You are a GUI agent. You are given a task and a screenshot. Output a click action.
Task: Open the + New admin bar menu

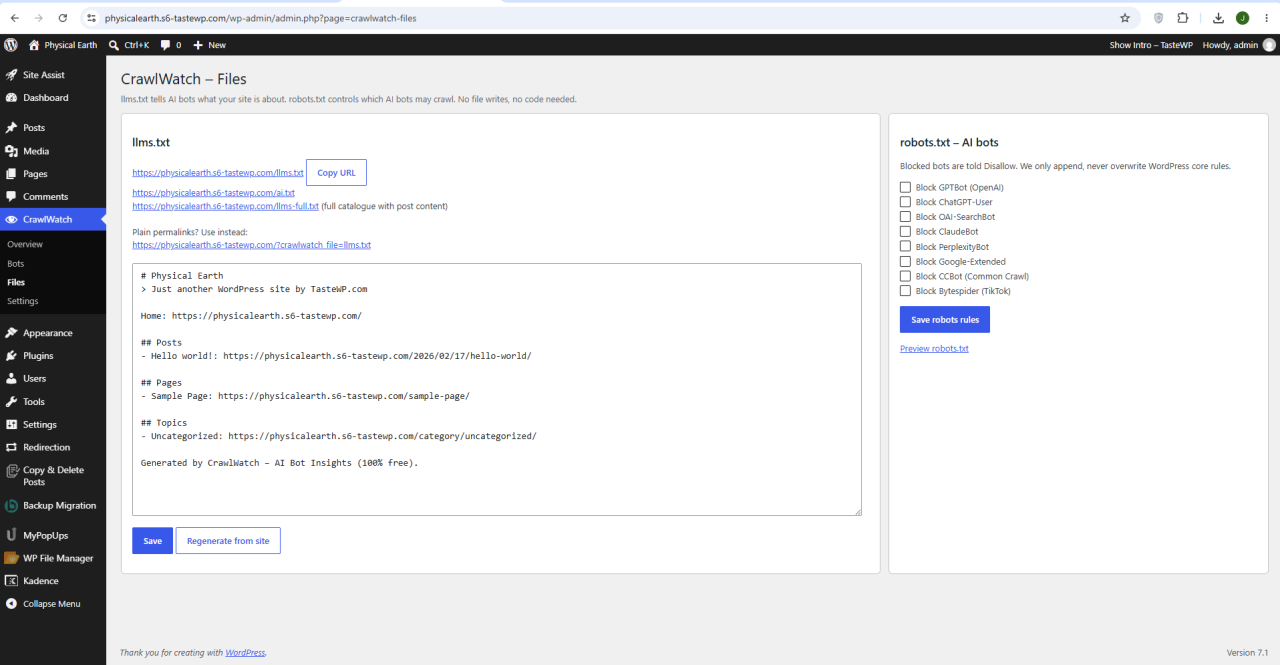tap(209, 45)
